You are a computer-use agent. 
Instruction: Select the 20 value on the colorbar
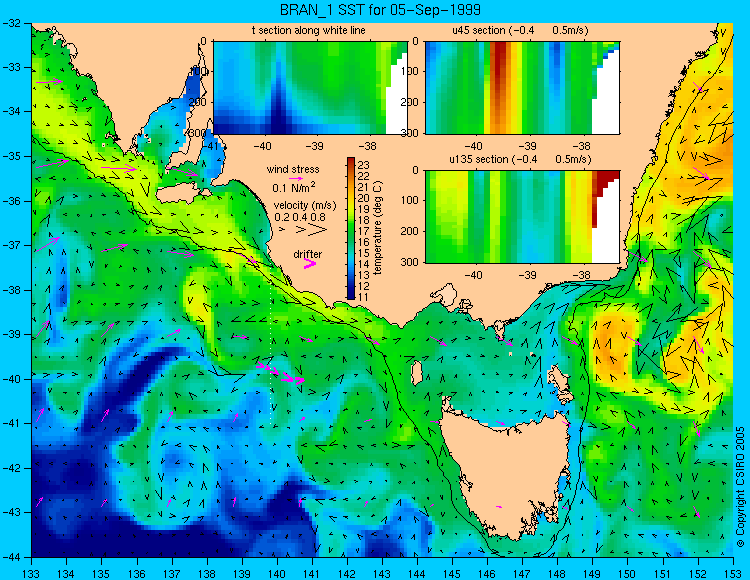[x=364, y=198]
